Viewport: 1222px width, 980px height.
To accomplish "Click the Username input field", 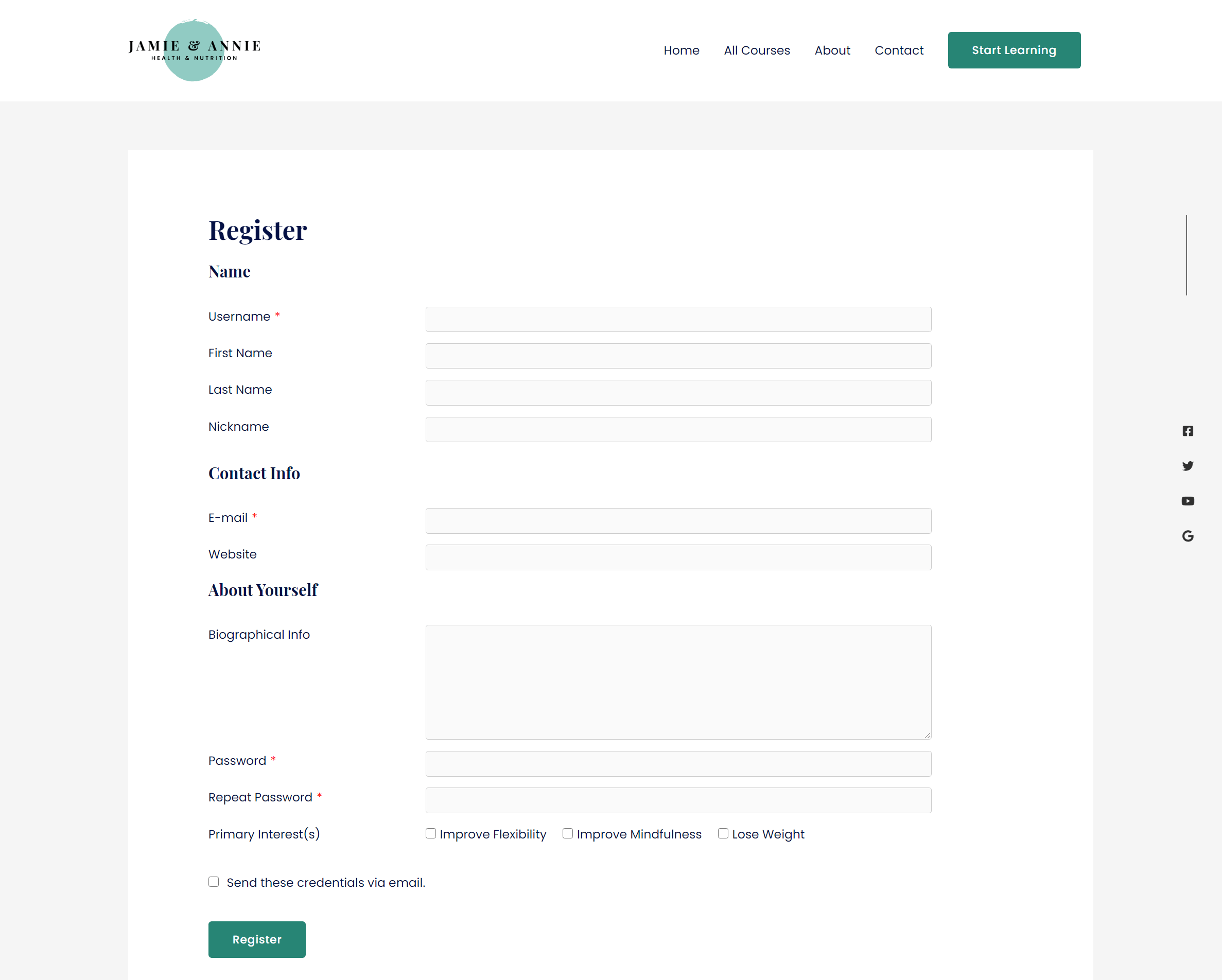I will (678, 319).
